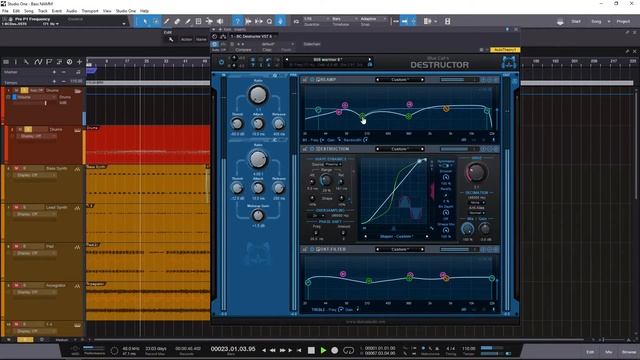The image size is (640, 360).
Task: Select the Listen speaker tool
Action: pyautogui.click(x=220, y=21)
